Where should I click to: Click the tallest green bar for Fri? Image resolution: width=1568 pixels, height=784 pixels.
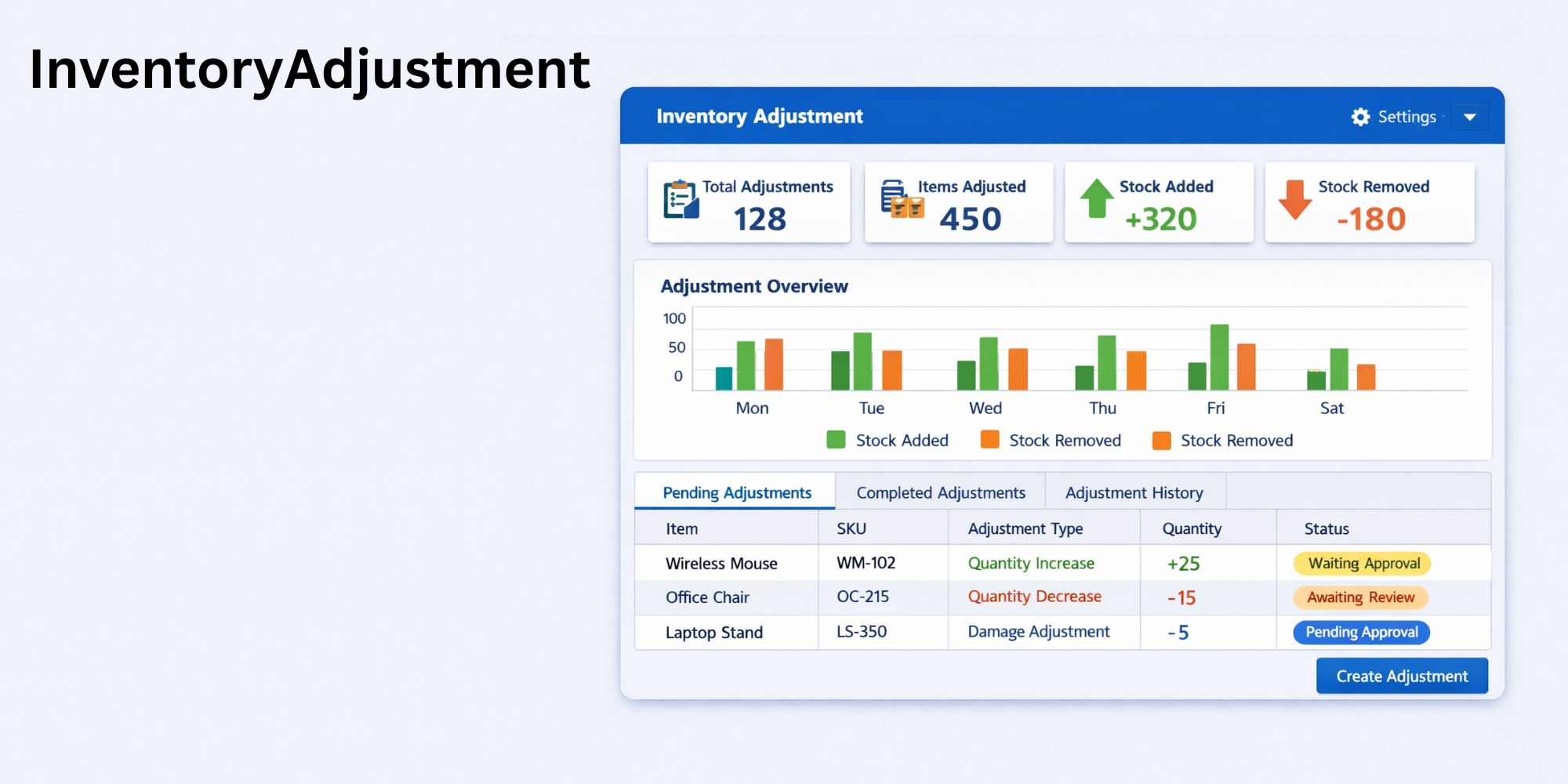(x=1219, y=358)
